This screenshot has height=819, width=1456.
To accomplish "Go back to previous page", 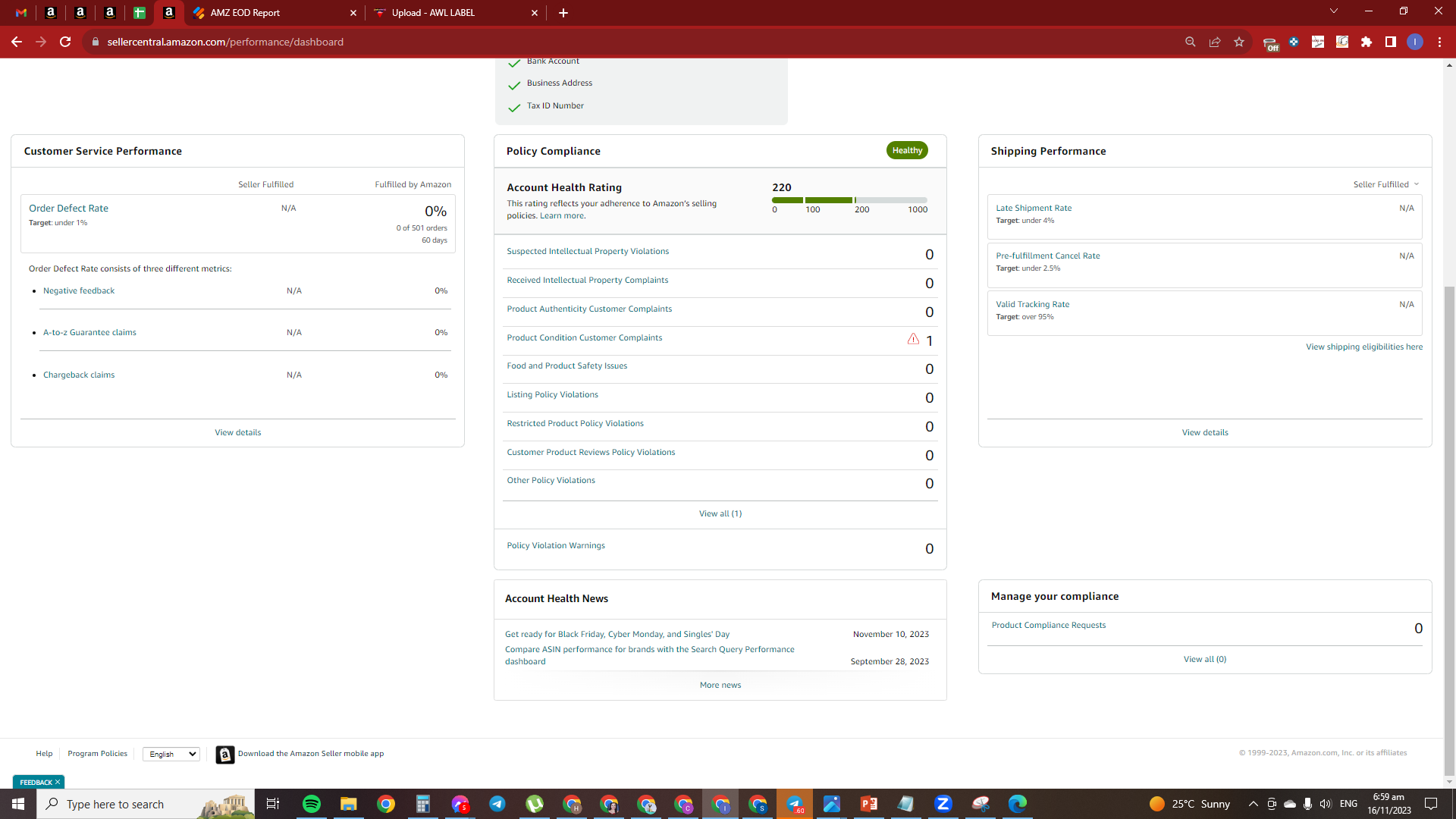I will 17,42.
